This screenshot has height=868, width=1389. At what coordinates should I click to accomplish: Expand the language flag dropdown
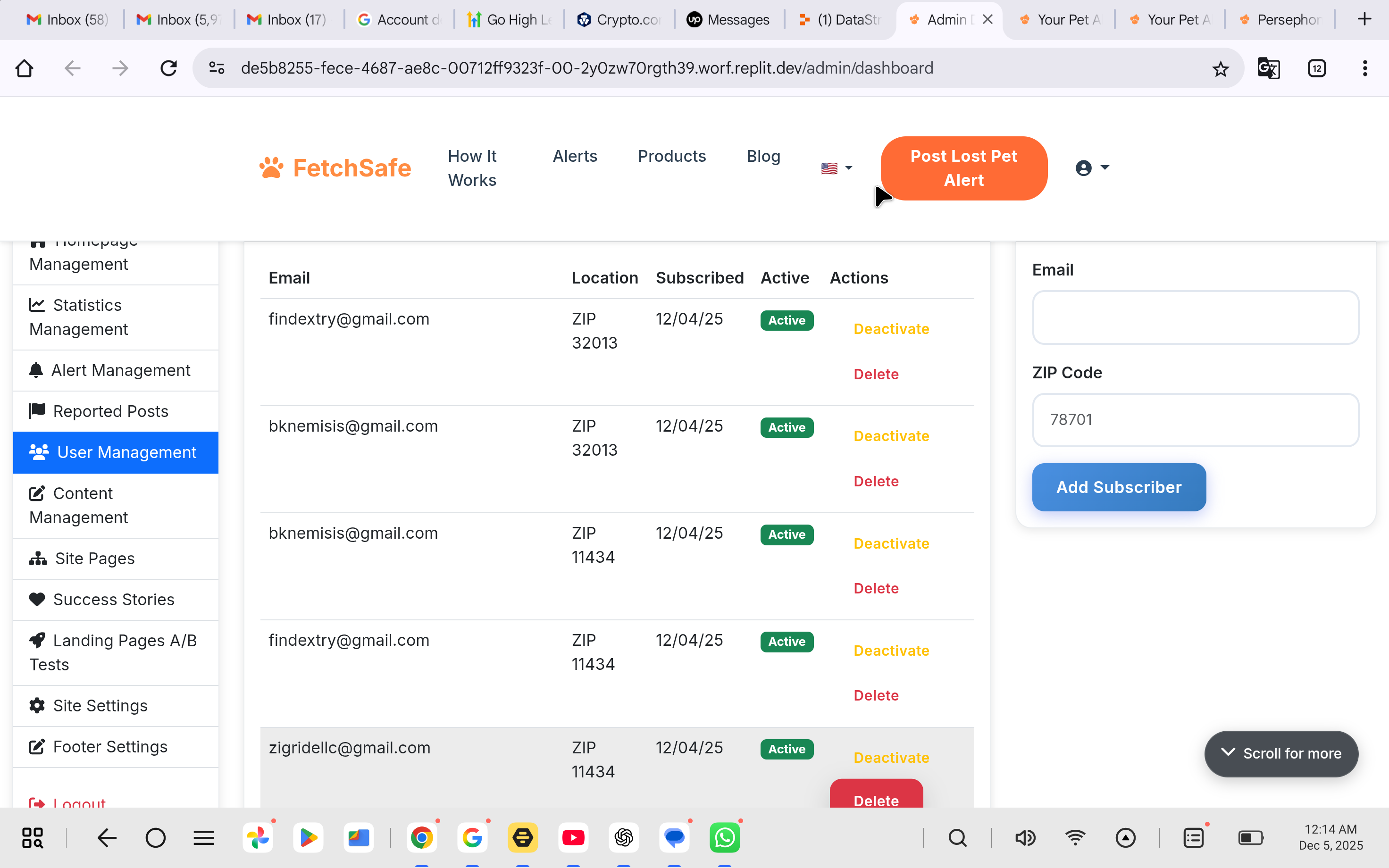point(836,168)
